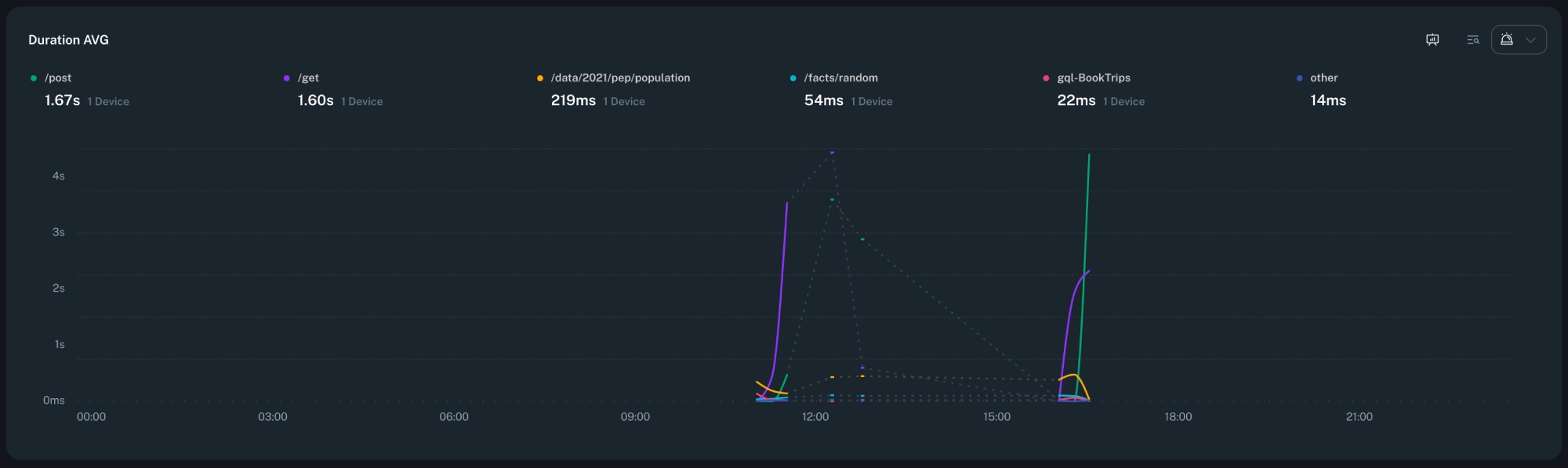Open '1 Device' link under /post
The image size is (1568, 468).
point(108,102)
